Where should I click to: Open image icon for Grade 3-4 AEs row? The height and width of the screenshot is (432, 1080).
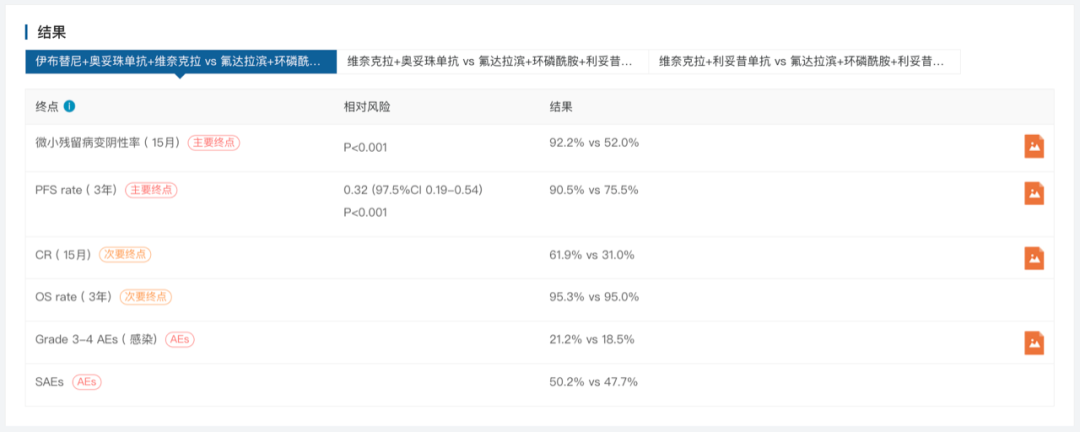1034,343
